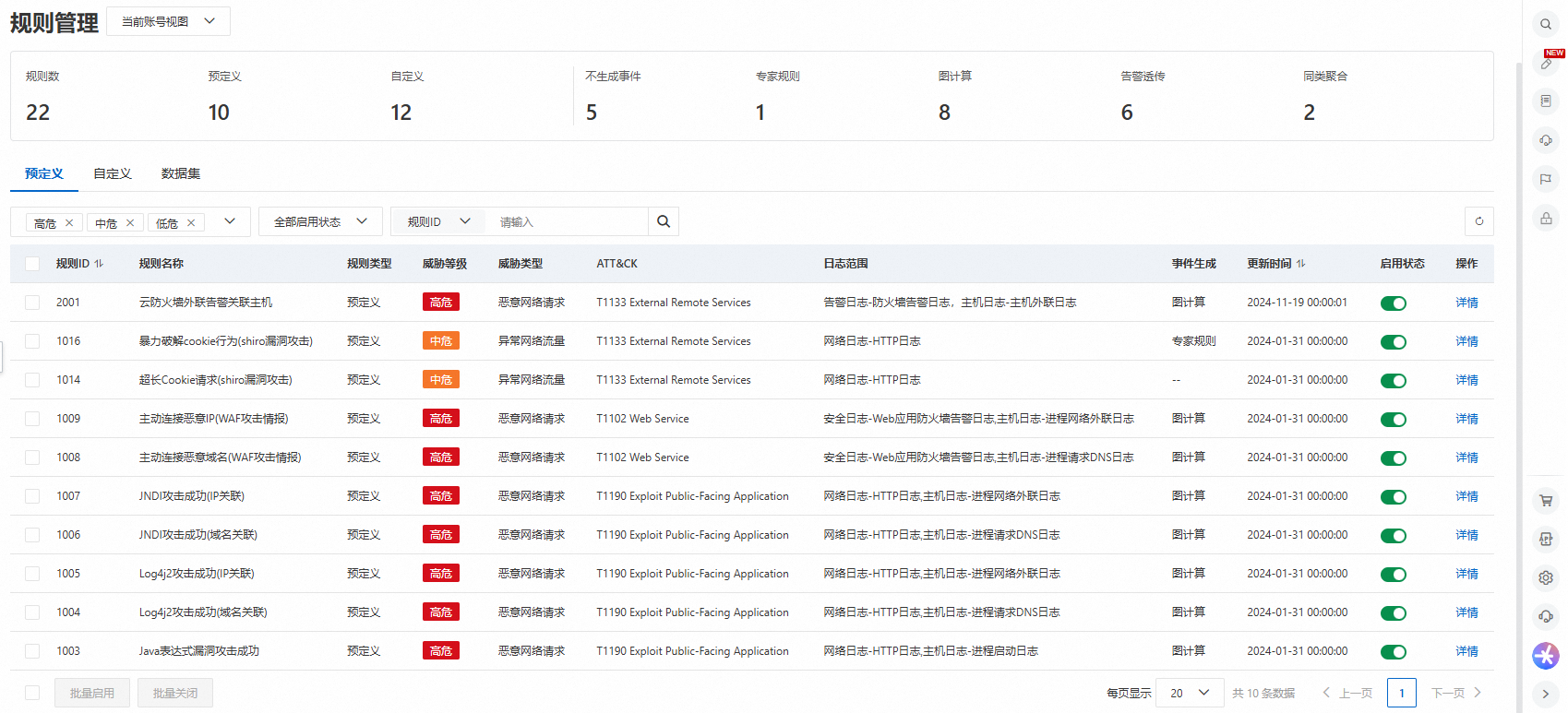Image resolution: width=1568 pixels, height=713 pixels.
Task: Open the settings gear icon
Action: tap(1546, 577)
